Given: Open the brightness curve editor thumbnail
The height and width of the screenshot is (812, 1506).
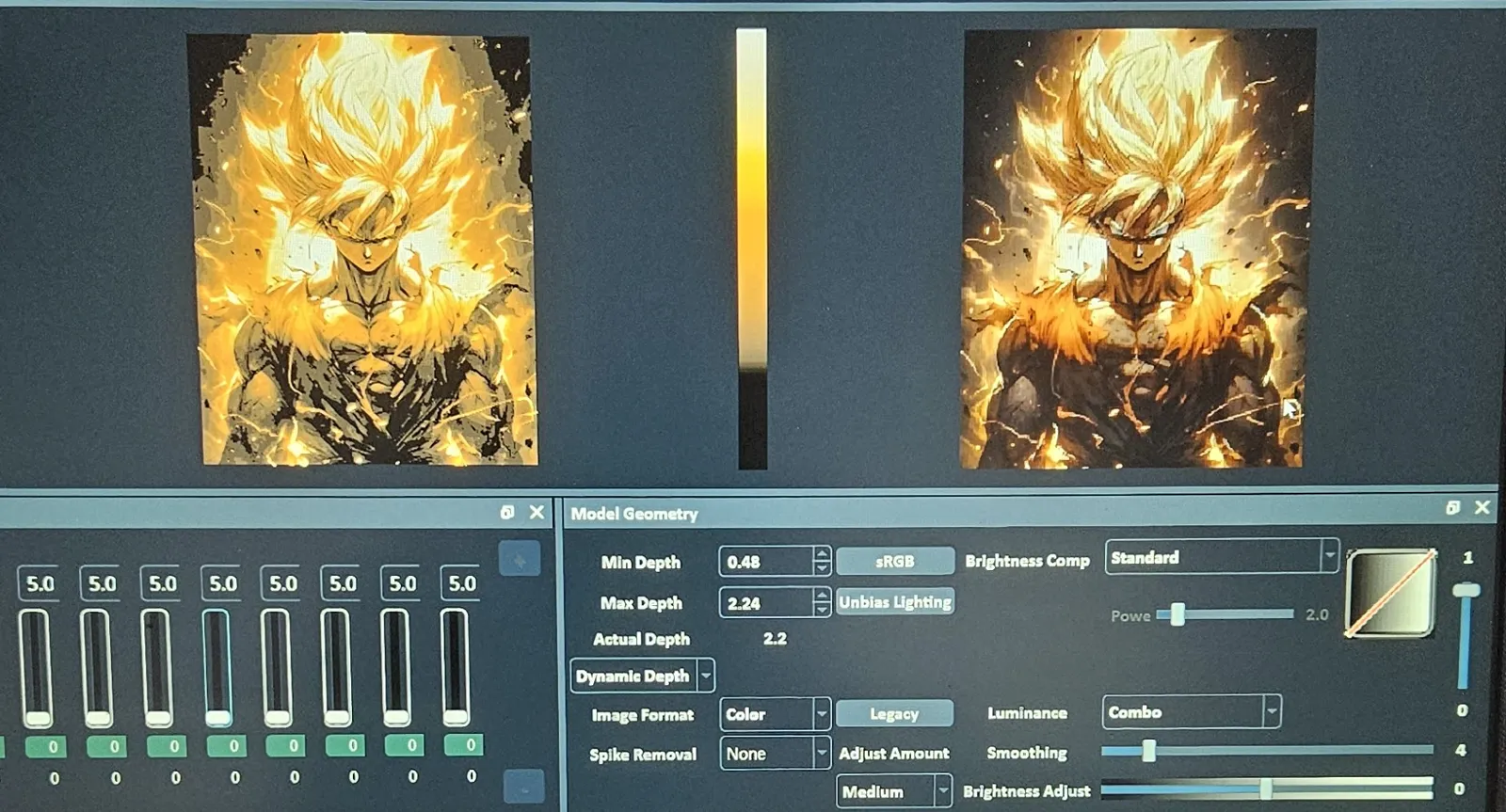Looking at the screenshot, I should [x=1391, y=594].
